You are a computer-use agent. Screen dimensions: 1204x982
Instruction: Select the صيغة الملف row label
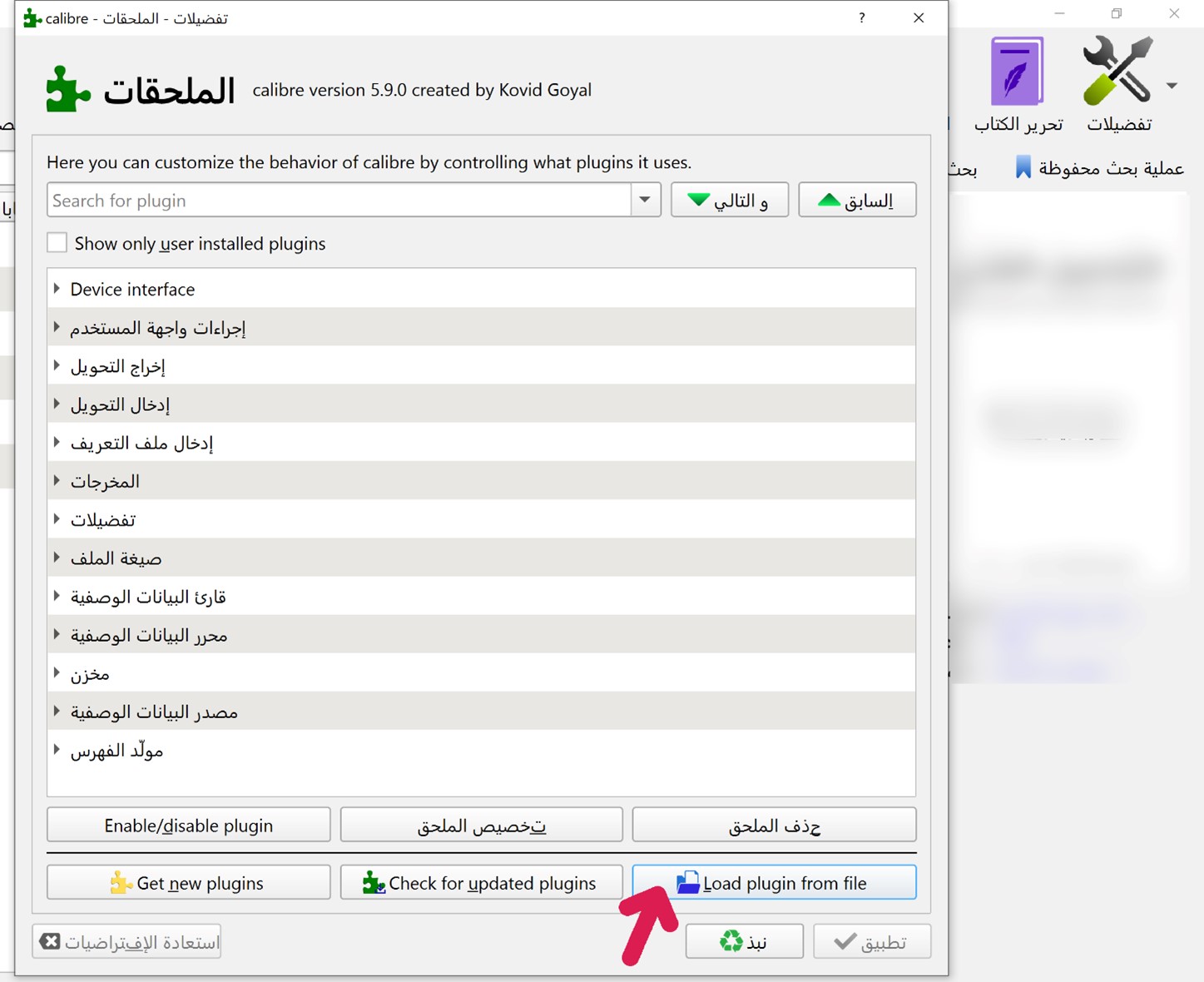[x=116, y=558]
